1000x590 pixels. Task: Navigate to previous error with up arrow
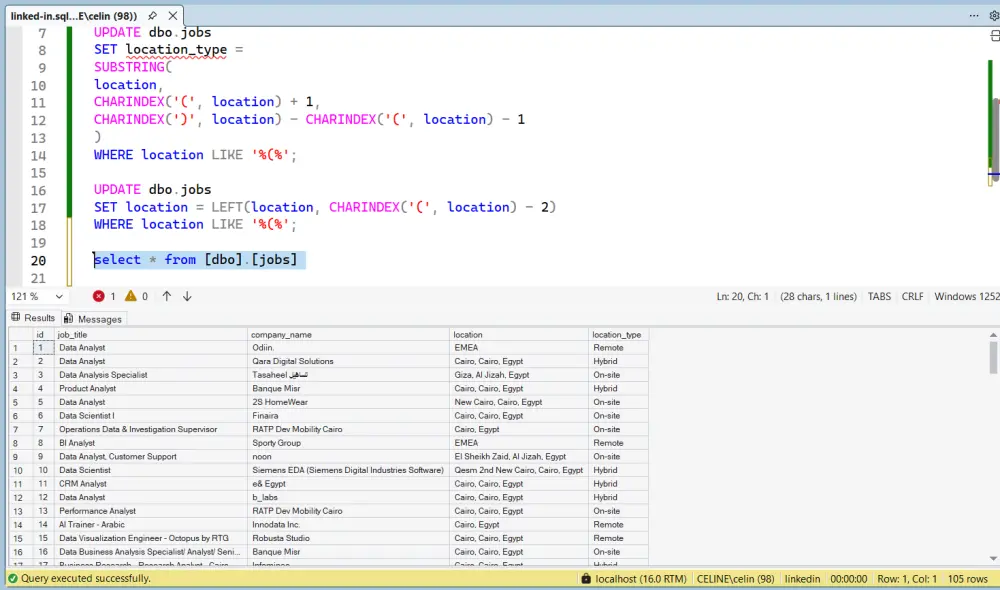pos(165,296)
